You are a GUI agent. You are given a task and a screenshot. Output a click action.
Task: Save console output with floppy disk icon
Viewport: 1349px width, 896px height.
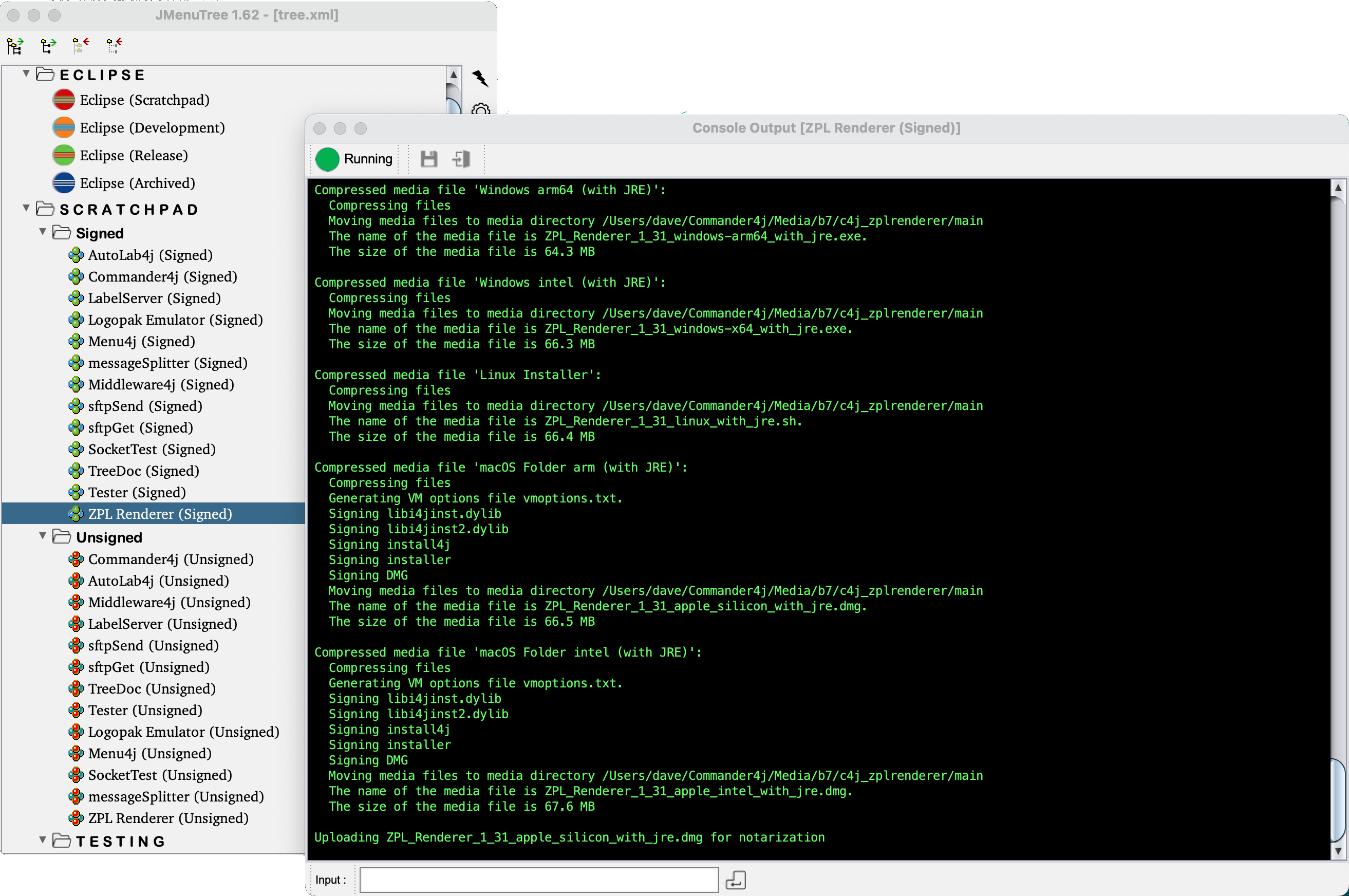tap(428, 159)
